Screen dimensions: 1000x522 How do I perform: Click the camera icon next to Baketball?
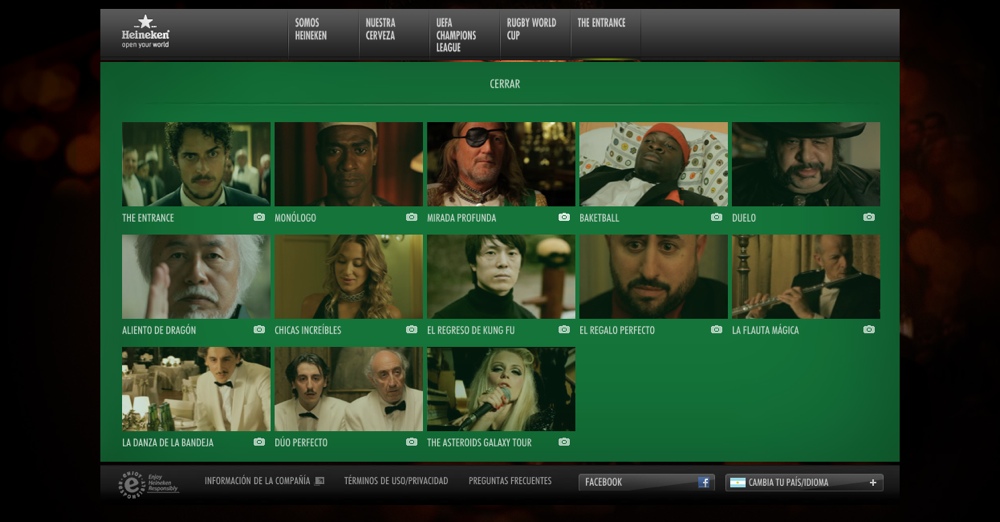point(716,217)
